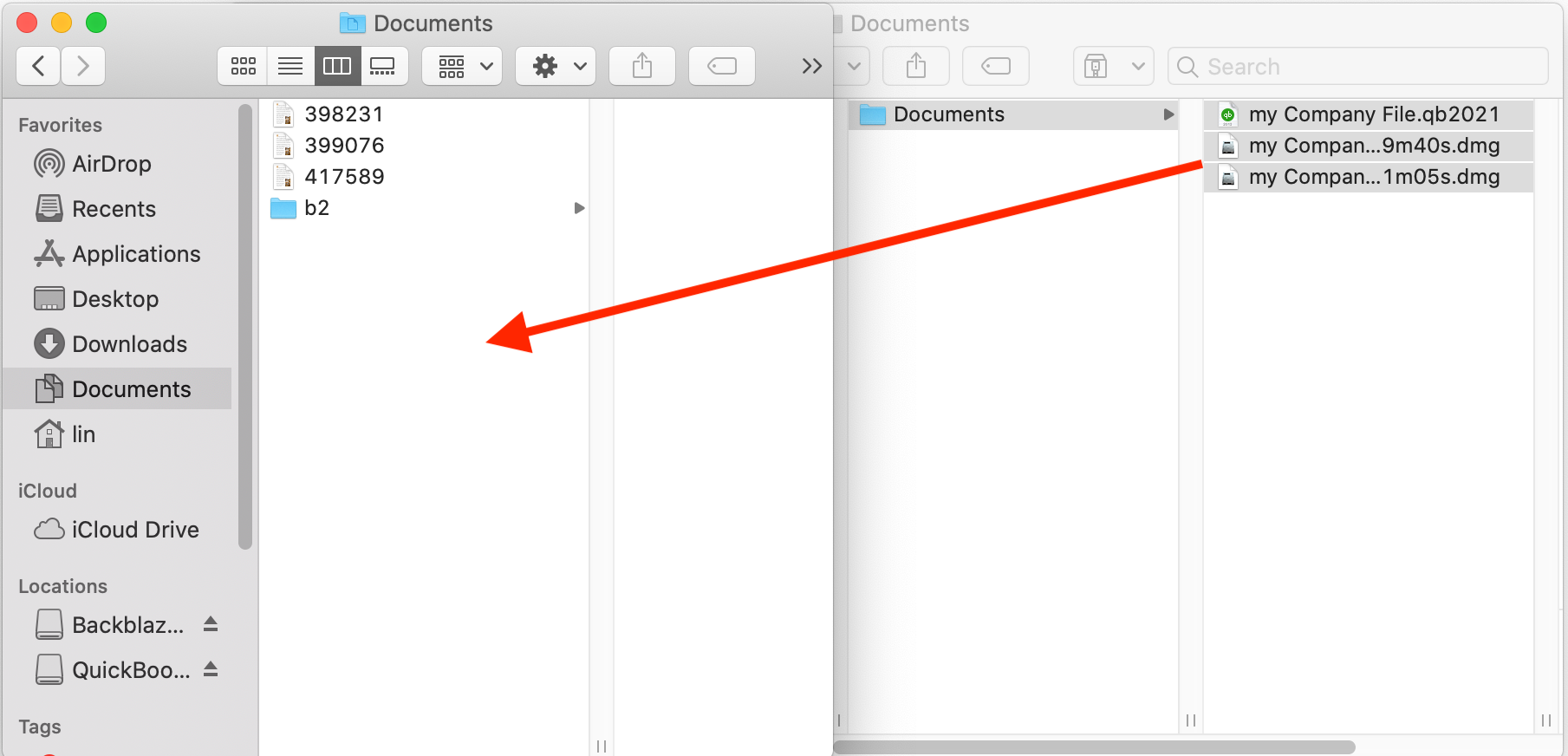Image resolution: width=1568 pixels, height=756 pixels.
Task: Go forward in front Finder window
Action: click(x=83, y=66)
